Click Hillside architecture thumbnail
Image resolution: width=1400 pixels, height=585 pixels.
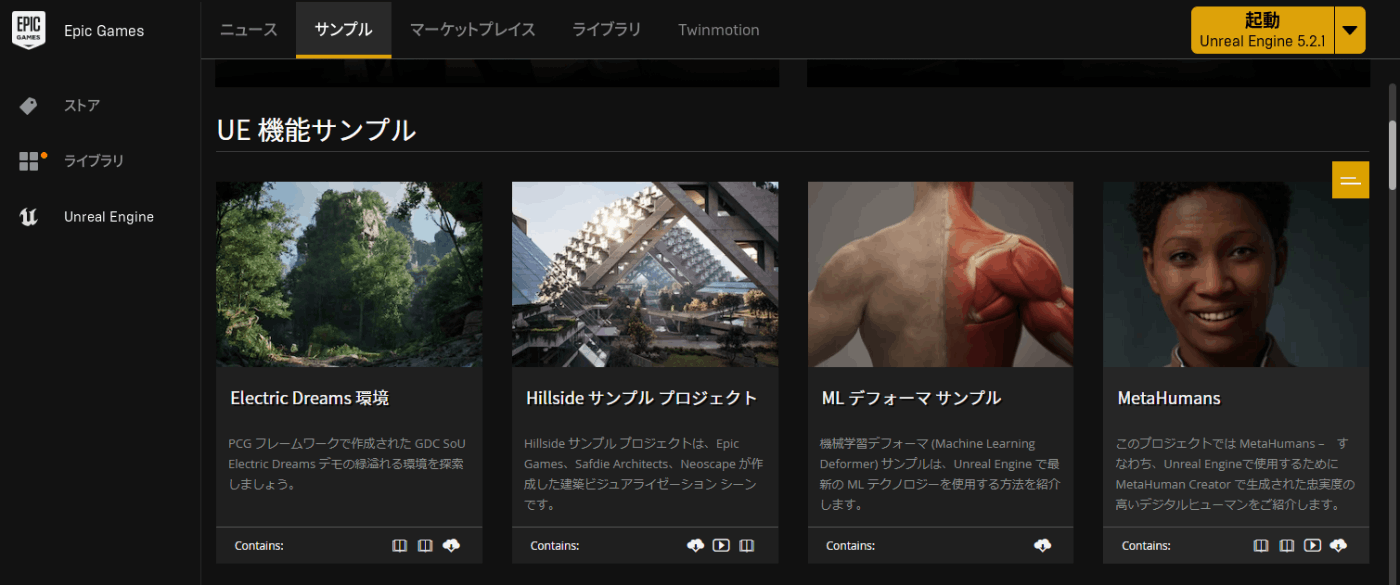pyautogui.click(x=645, y=274)
